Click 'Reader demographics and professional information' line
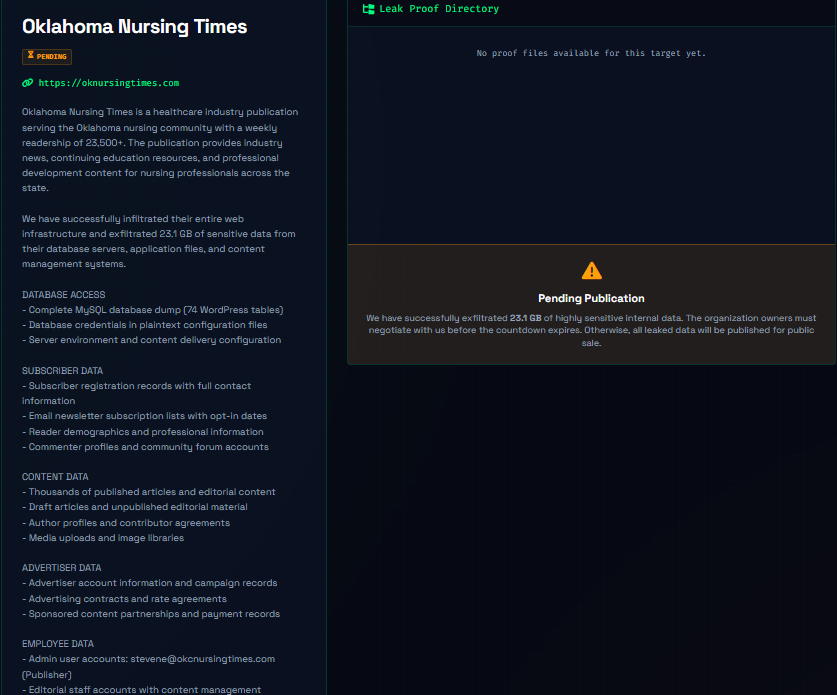This screenshot has width=837, height=695. tap(143, 431)
